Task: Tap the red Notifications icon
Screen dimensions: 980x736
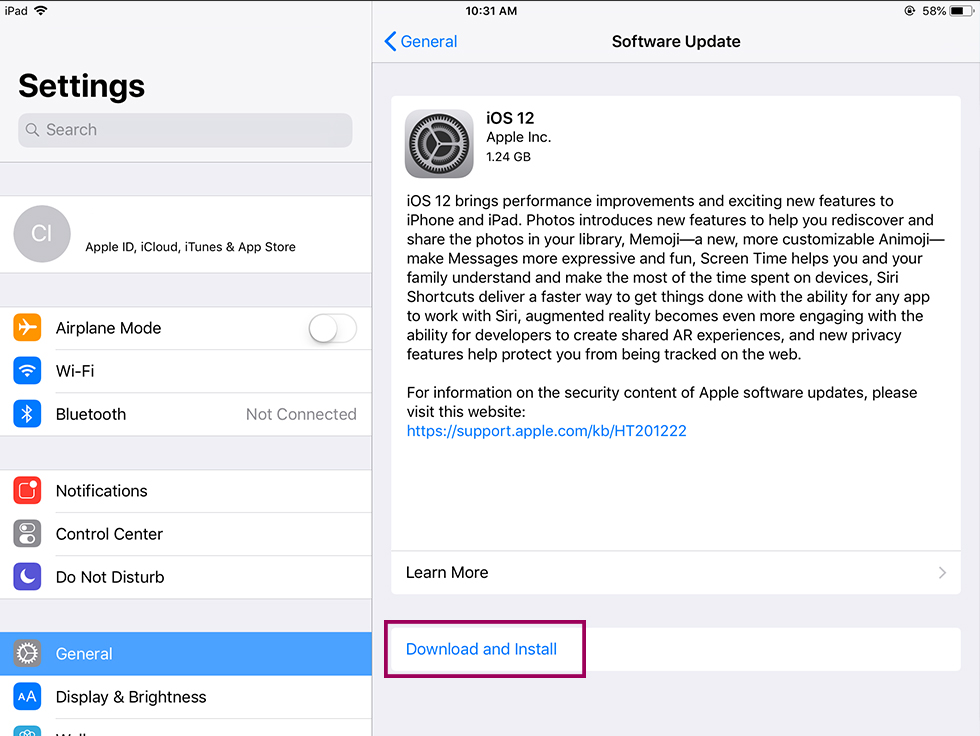Action: pyautogui.click(x=27, y=490)
